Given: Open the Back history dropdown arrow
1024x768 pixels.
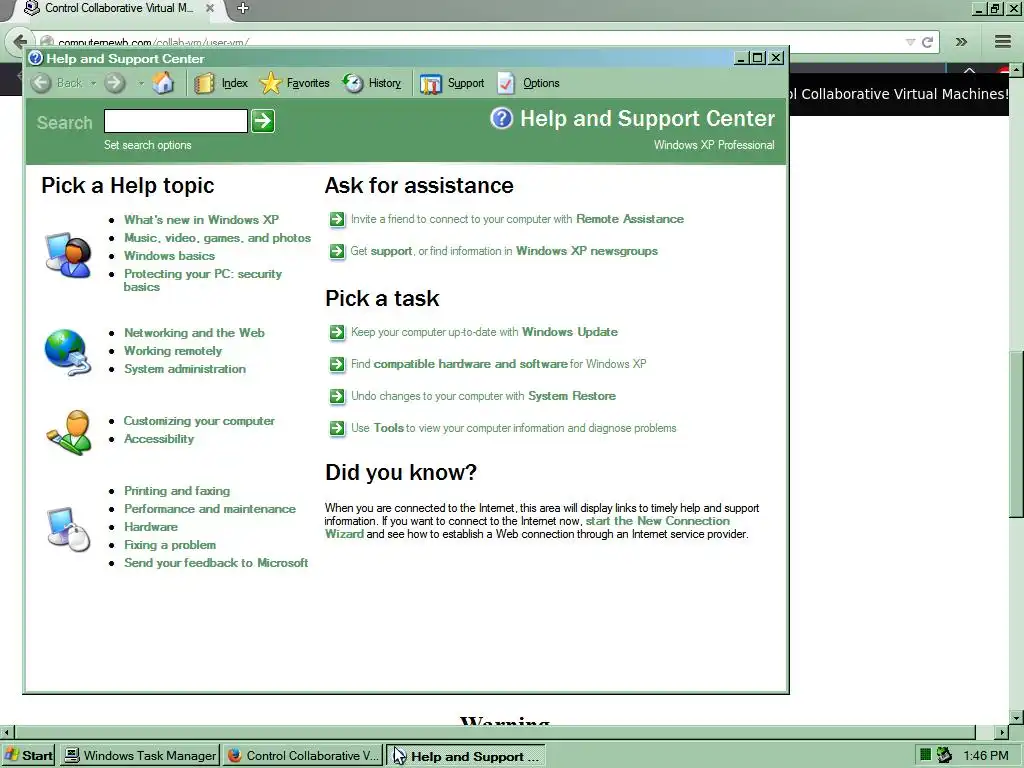Looking at the screenshot, I should (93, 83).
